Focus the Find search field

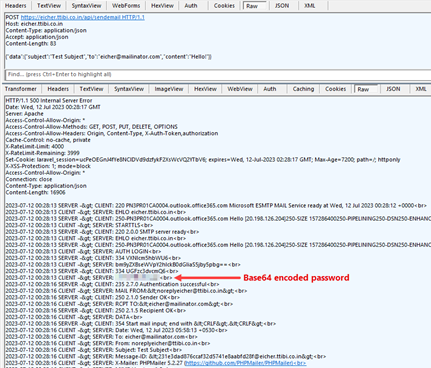point(218,74)
